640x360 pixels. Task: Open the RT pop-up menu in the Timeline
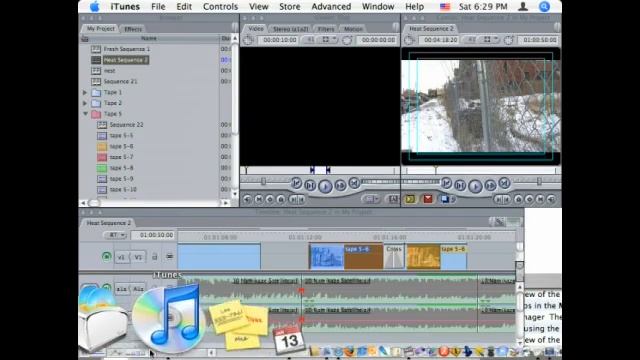click(x=116, y=235)
